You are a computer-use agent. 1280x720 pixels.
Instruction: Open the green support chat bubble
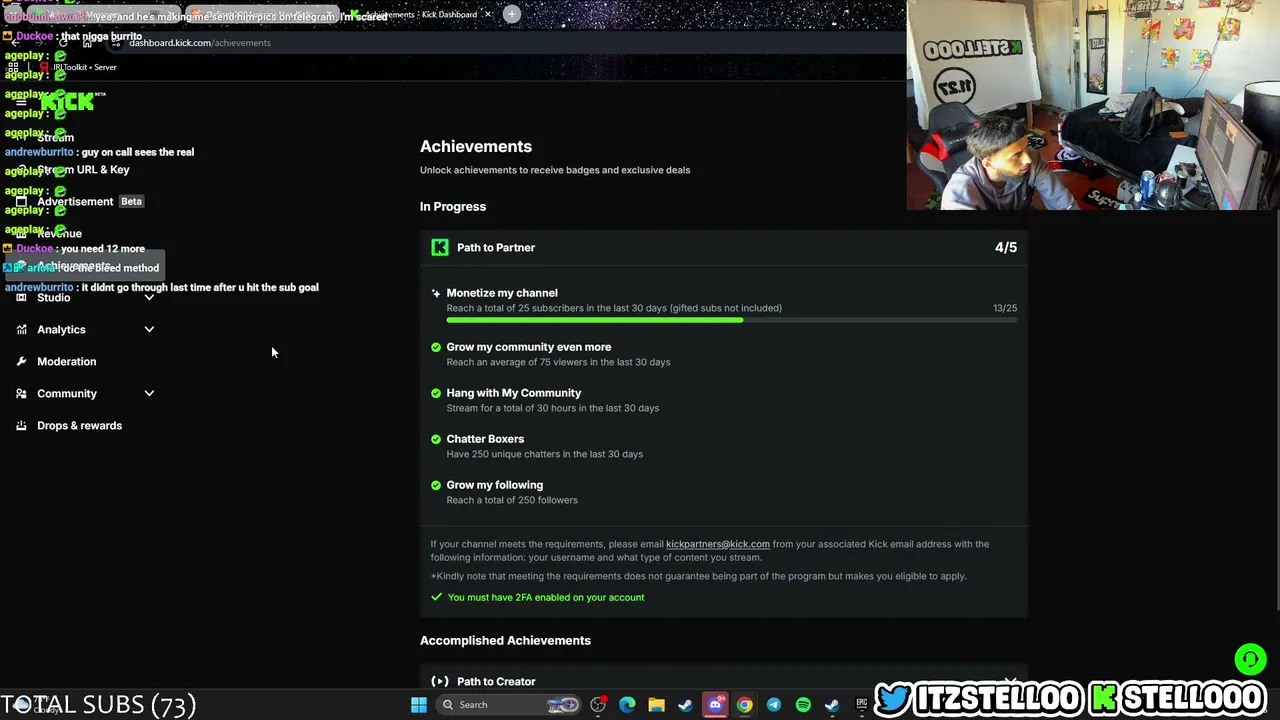tap(1250, 659)
